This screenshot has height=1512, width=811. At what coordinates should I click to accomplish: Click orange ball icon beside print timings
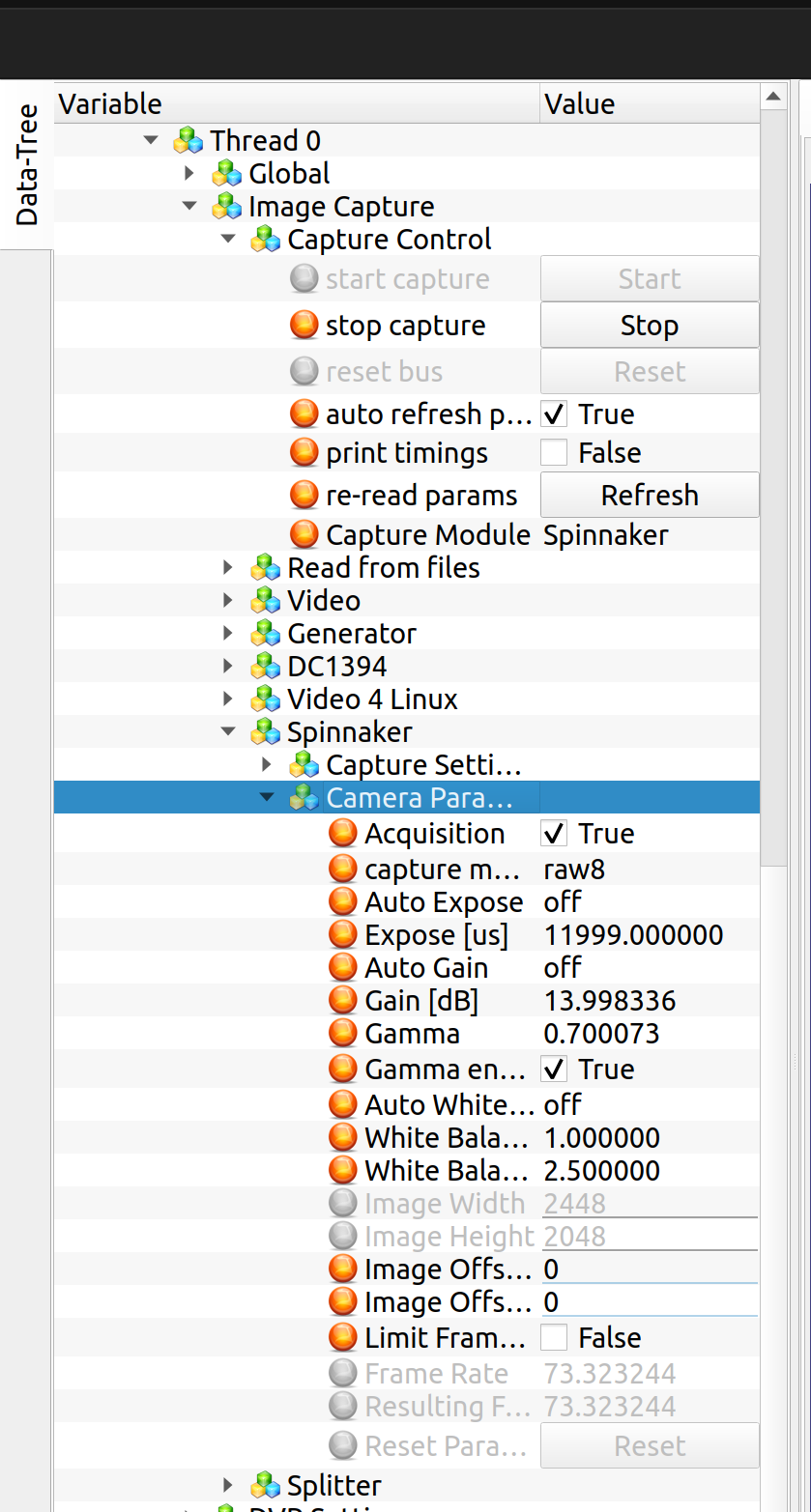304,453
